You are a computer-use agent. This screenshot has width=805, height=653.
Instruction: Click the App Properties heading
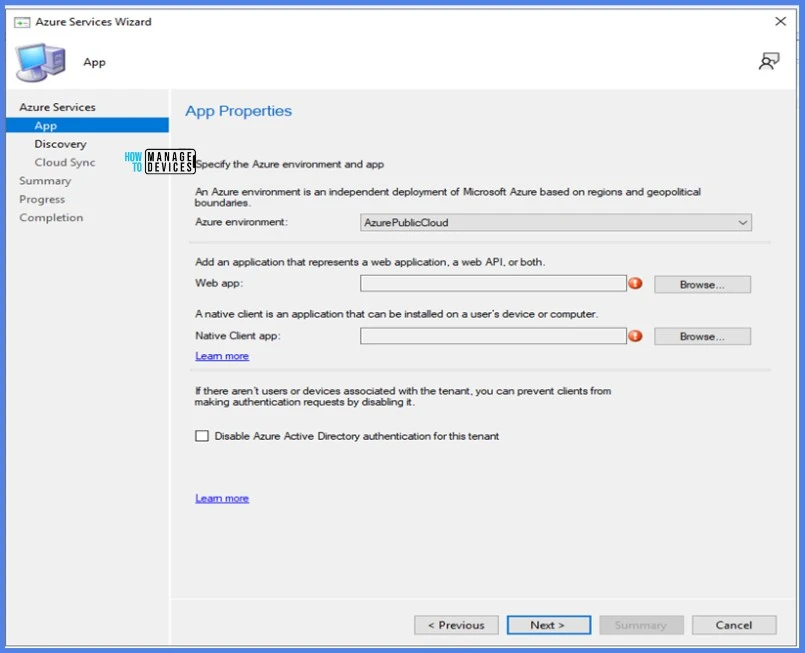[x=239, y=111]
